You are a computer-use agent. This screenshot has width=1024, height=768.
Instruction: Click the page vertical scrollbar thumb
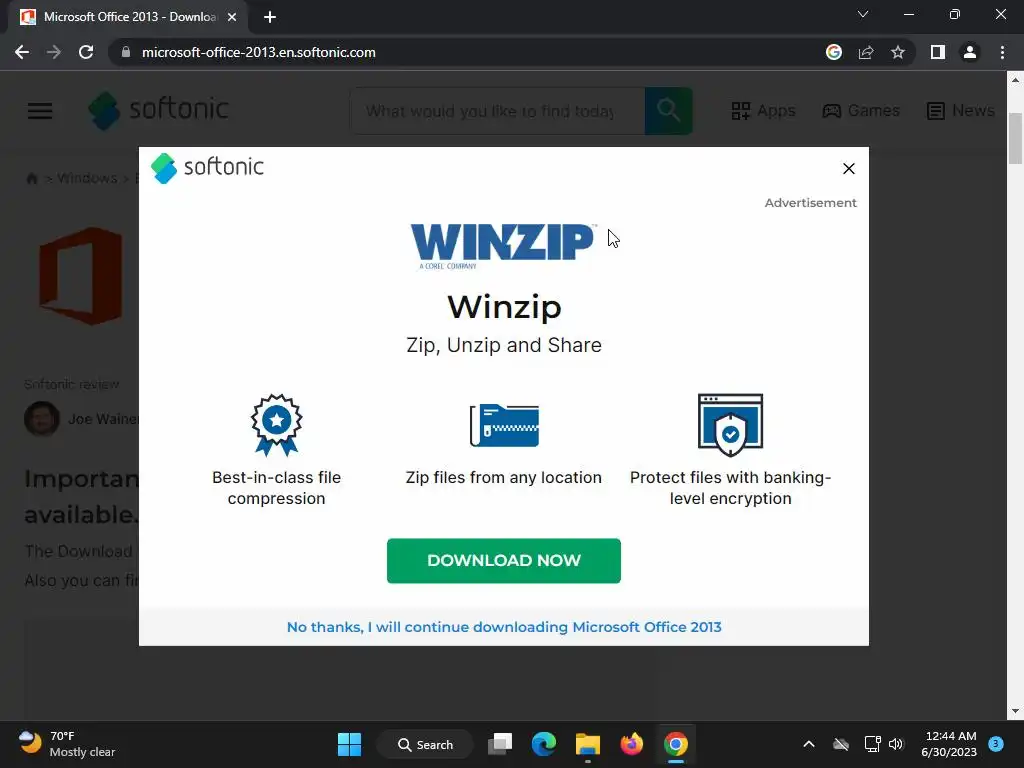1015,138
